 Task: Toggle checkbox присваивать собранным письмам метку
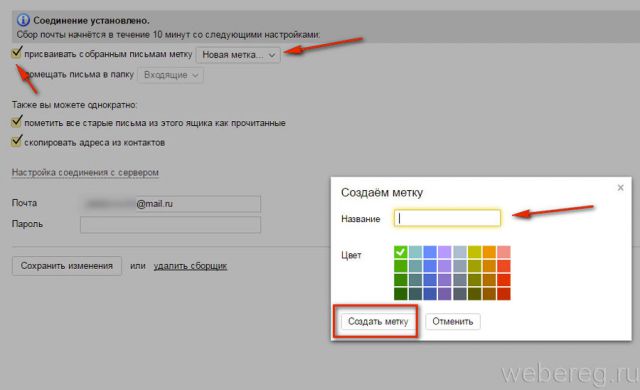click(x=16, y=53)
